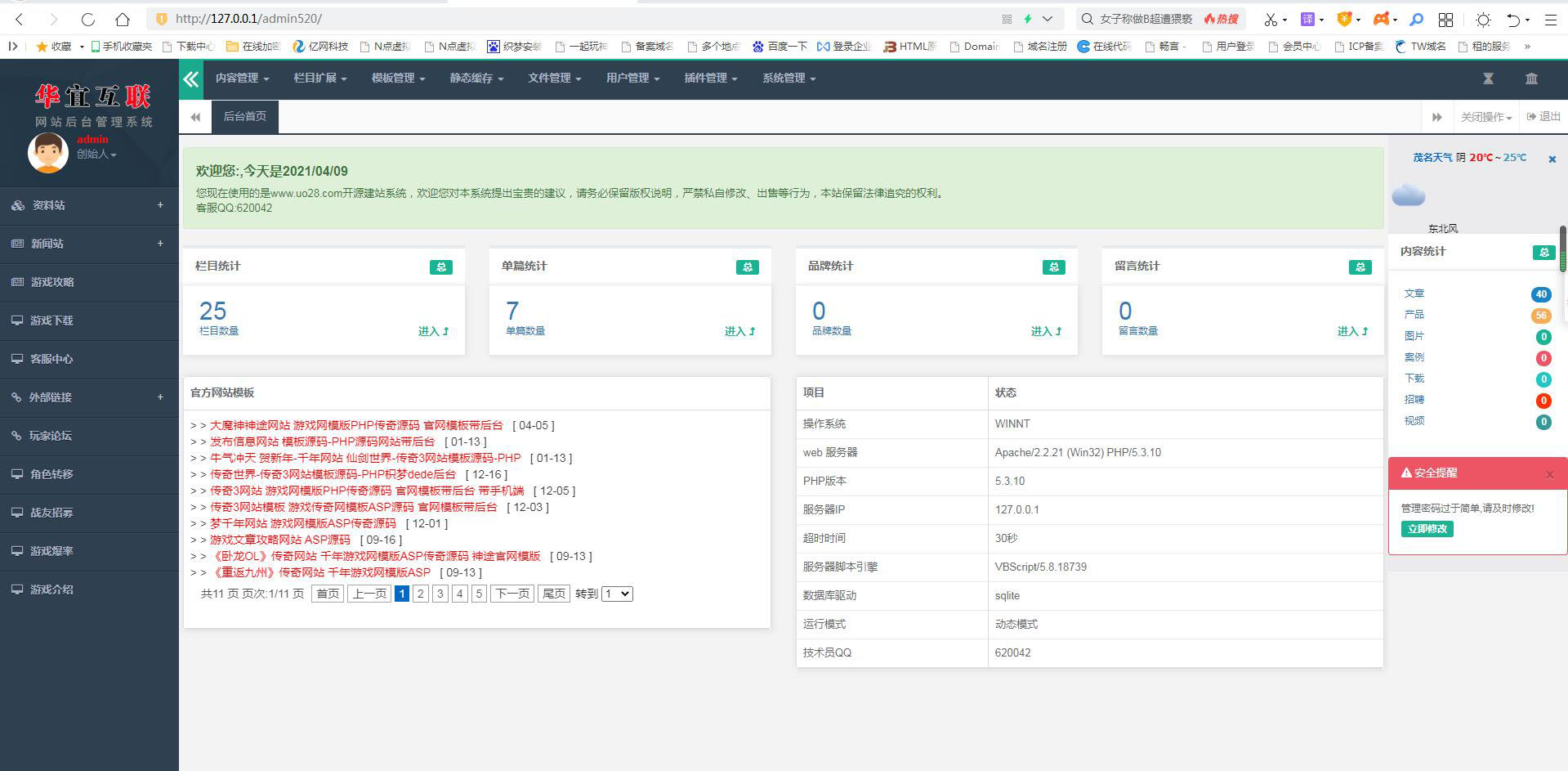Click 进入 under 栏目数量
Viewport: 1568px width, 771px height.
coord(433,331)
